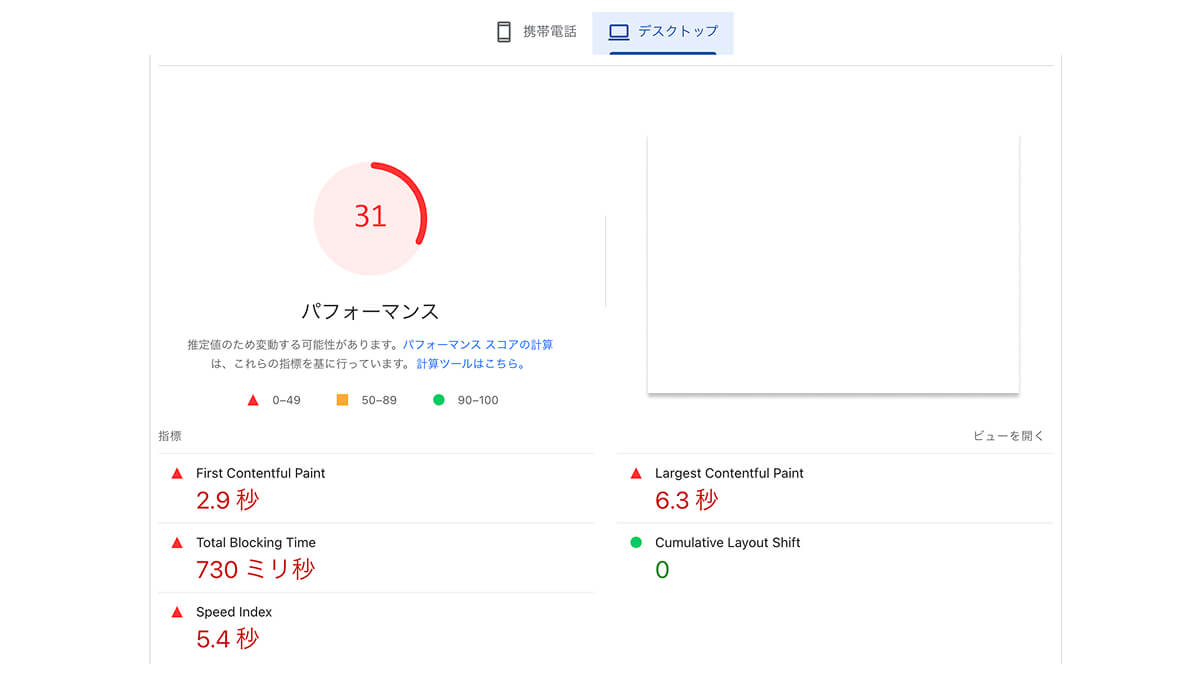Click the green circle 90–100 legend icon
The height and width of the screenshot is (675, 1200).
[x=438, y=400]
